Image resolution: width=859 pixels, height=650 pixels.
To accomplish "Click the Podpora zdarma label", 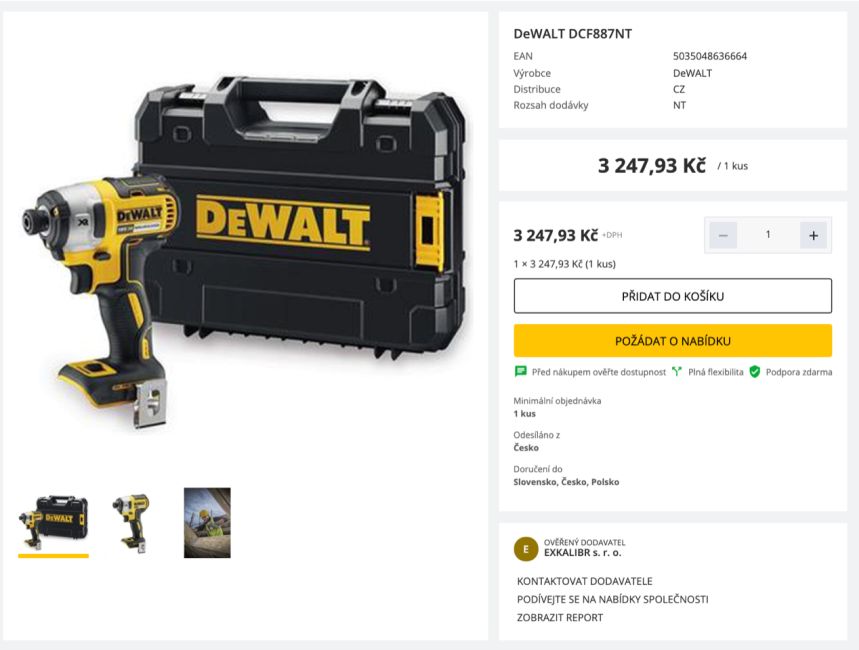I will coord(799,372).
